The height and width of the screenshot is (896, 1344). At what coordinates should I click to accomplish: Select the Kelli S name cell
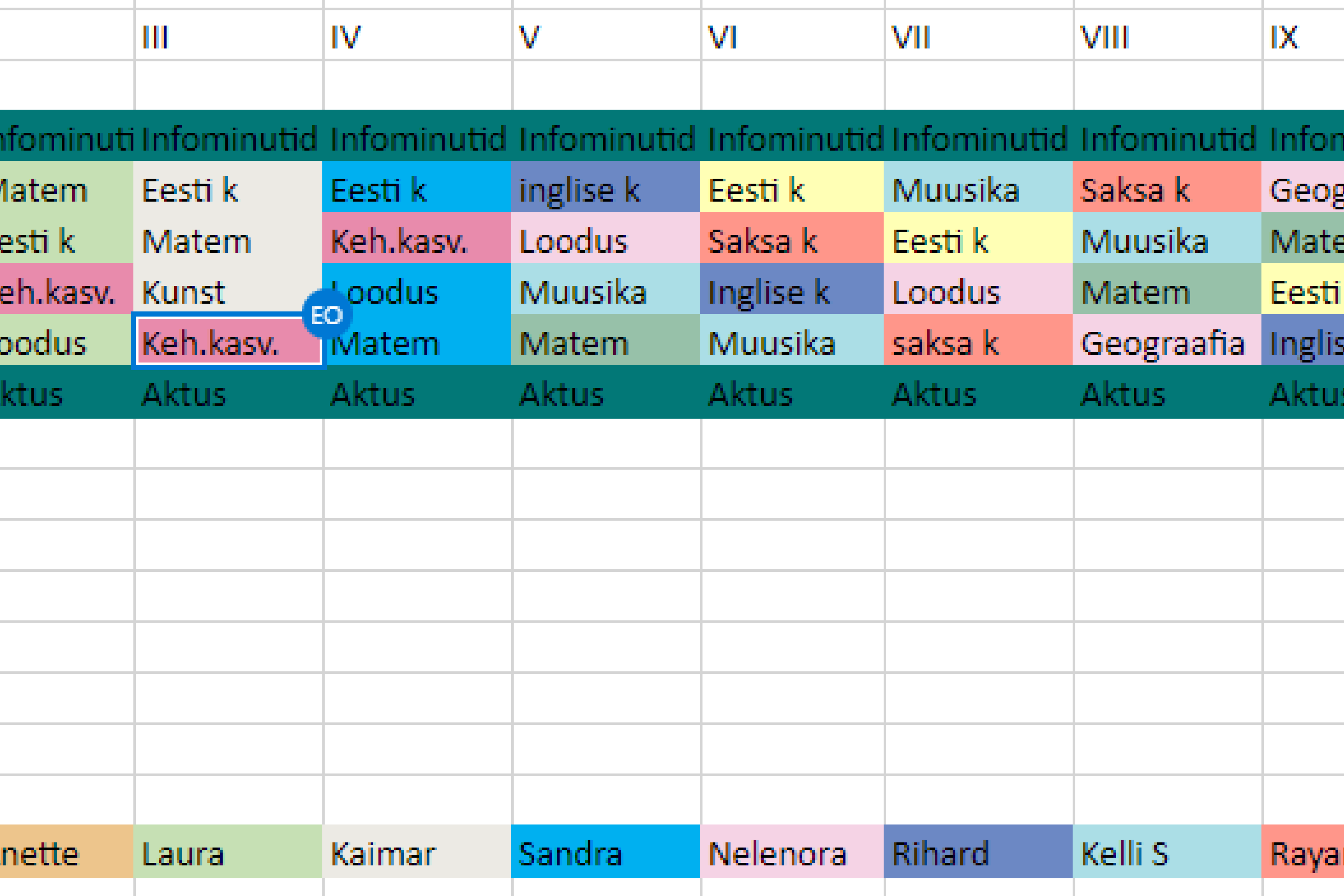point(1166,854)
